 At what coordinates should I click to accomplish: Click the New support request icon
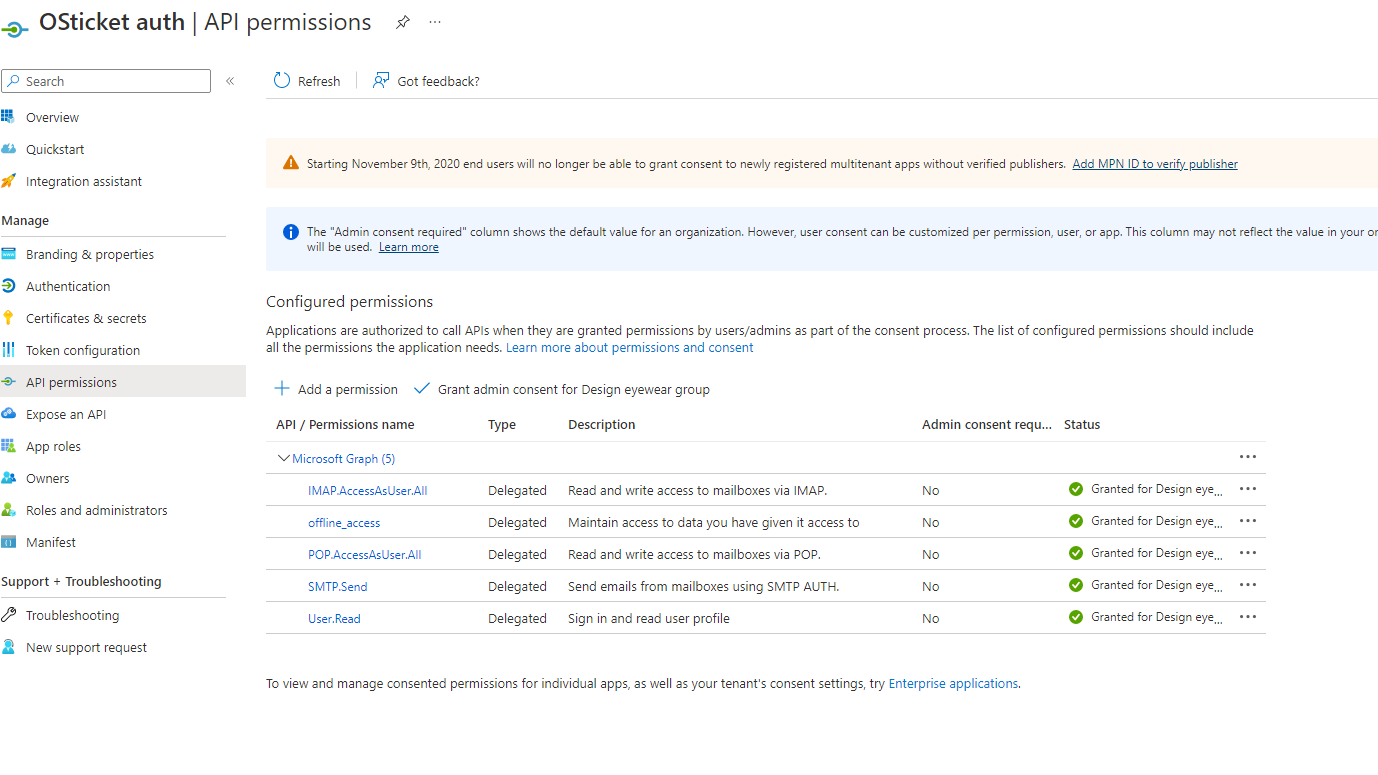pyautogui.click(x=8, y=647)
